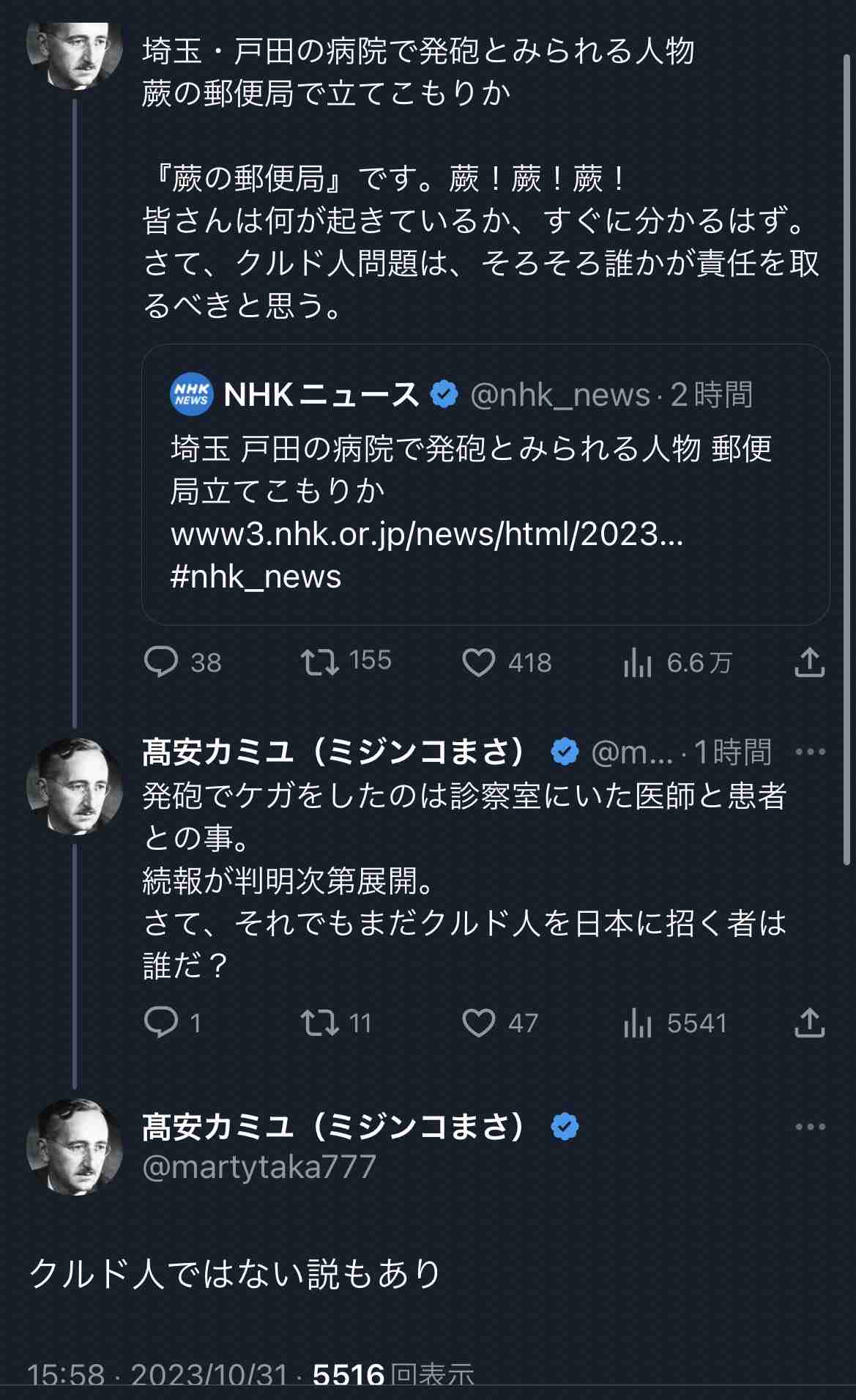Screen dimensions: 856x1400
Task: Tap the profile avatar of the bottom tweet
Action: pyautogui.click(x=74, y=1147)
